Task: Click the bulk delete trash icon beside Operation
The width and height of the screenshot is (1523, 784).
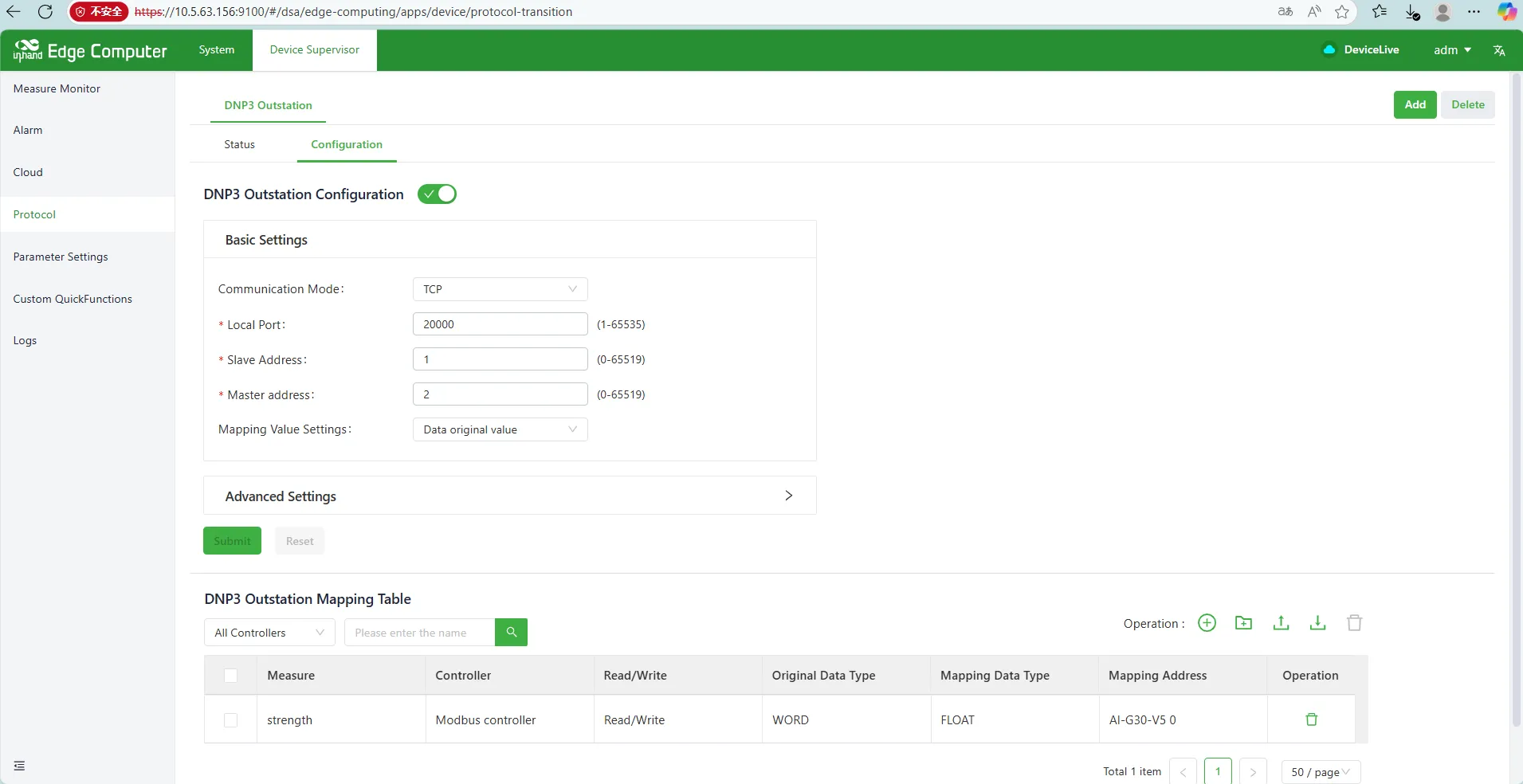Action: [1354, 623]
